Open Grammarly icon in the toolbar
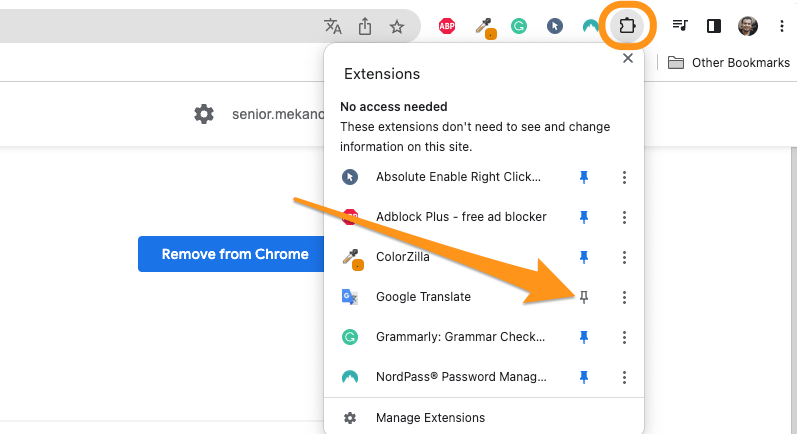The image size is (797, 434). coord(519,26)
